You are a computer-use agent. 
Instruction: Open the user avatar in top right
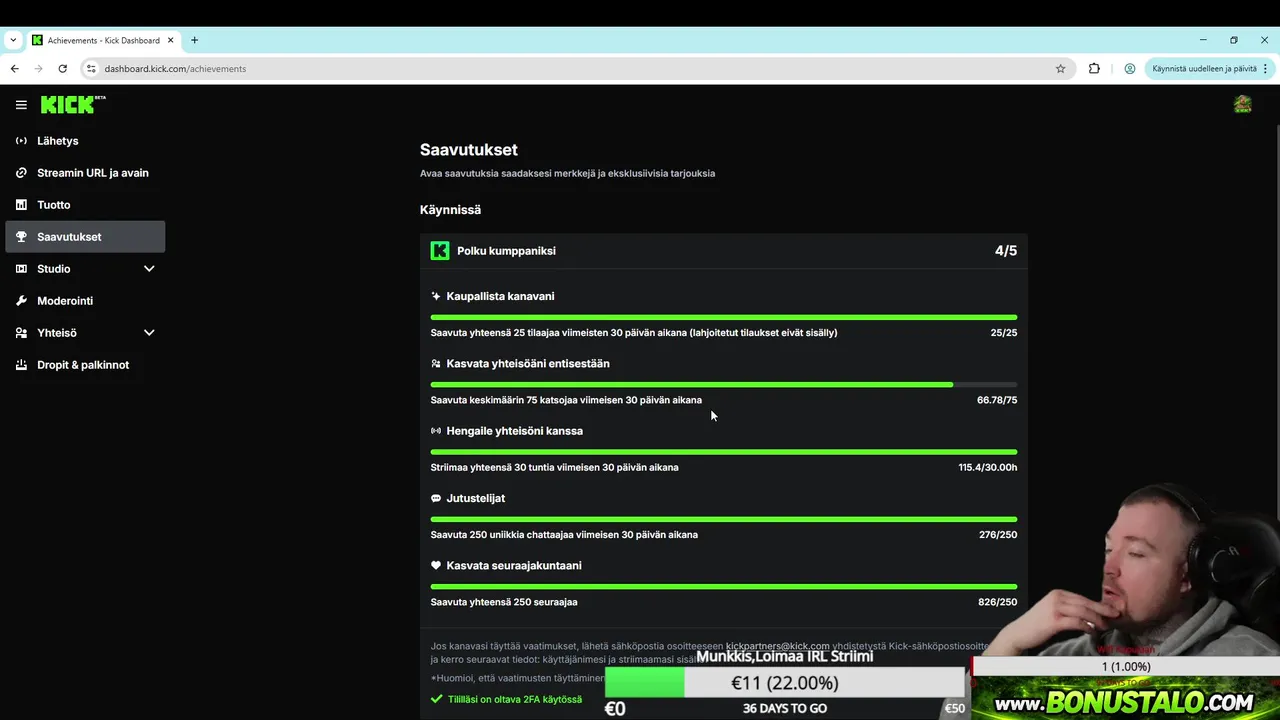coord(1242,104)
